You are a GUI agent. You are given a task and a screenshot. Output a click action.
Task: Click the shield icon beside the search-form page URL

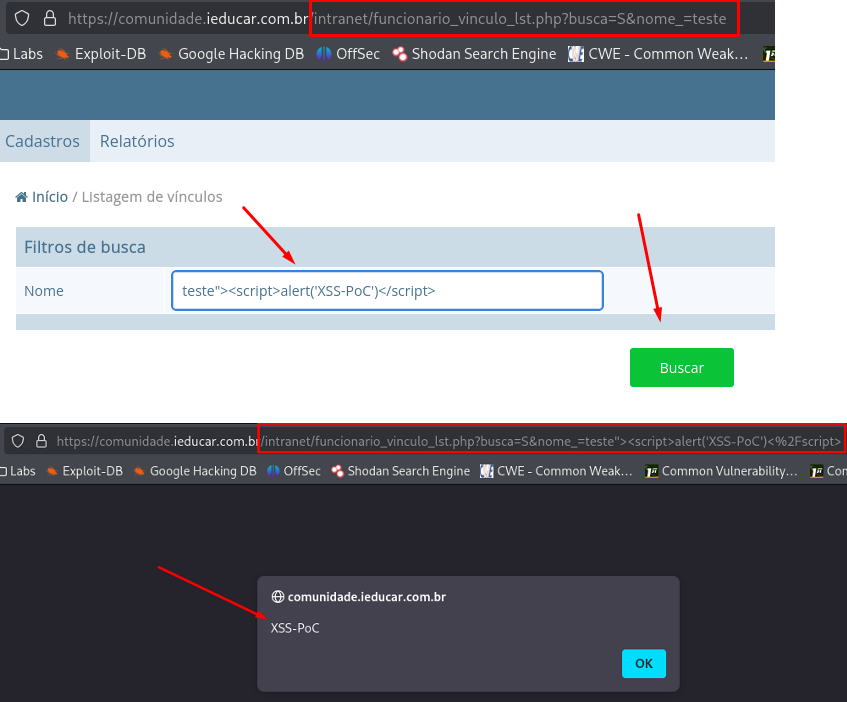(22, 18)
